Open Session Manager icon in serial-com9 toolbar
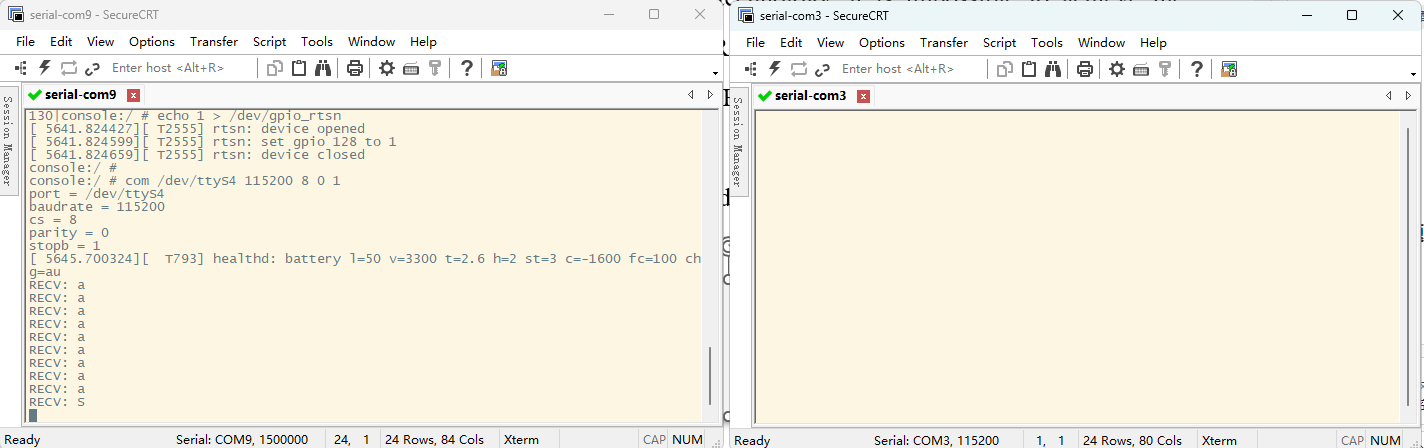Viewport: 1424px width, 448px height. tap(20, 68)
